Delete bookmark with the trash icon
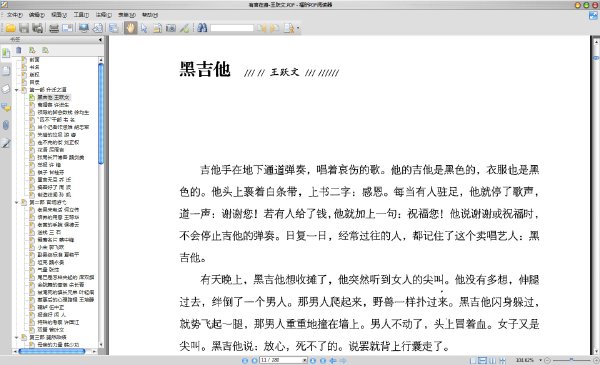The width and height of the screenshot is (600, 365). point(19,50)
